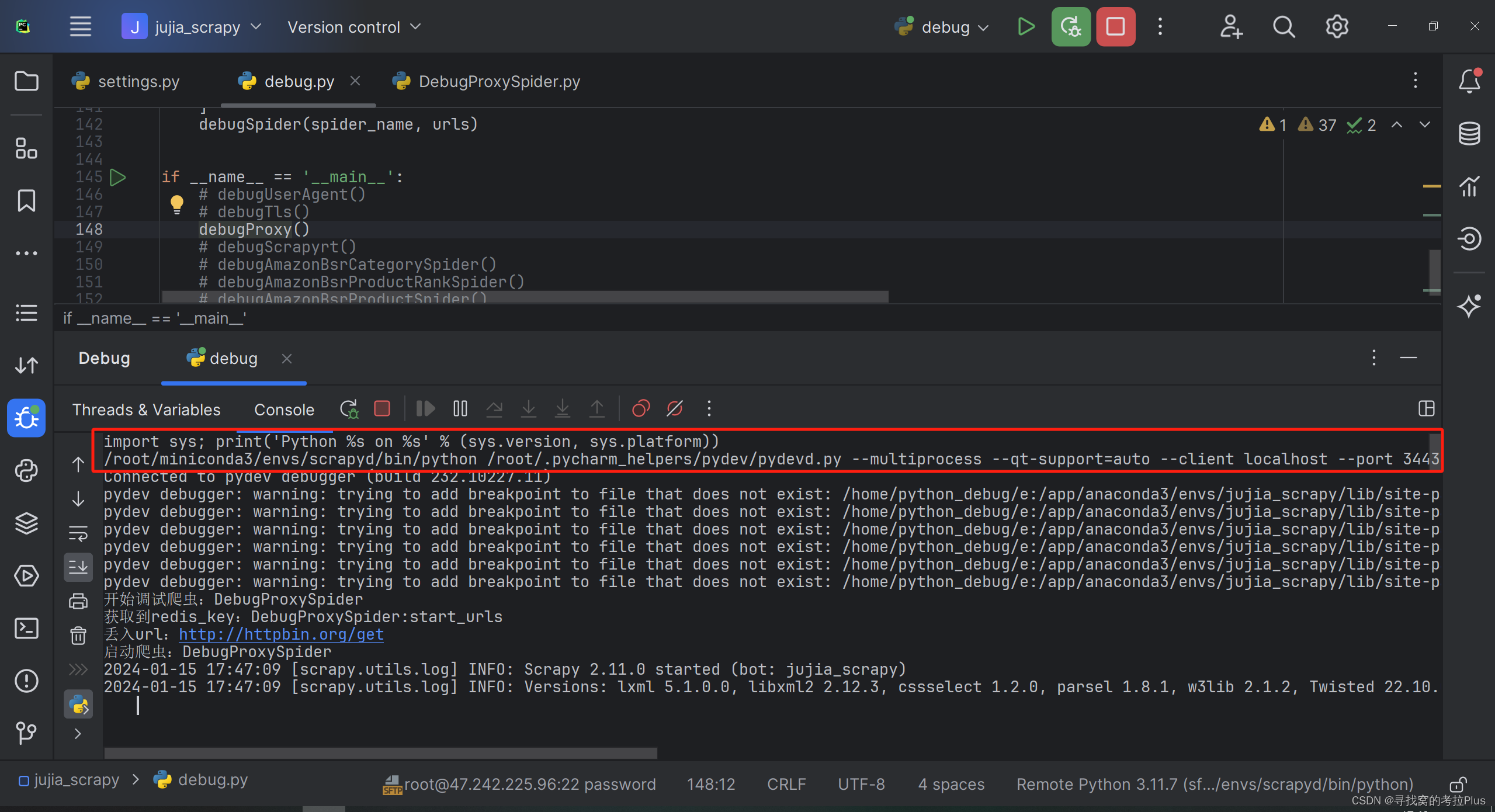Open the Project tool window folder icon

coord(26,81)
